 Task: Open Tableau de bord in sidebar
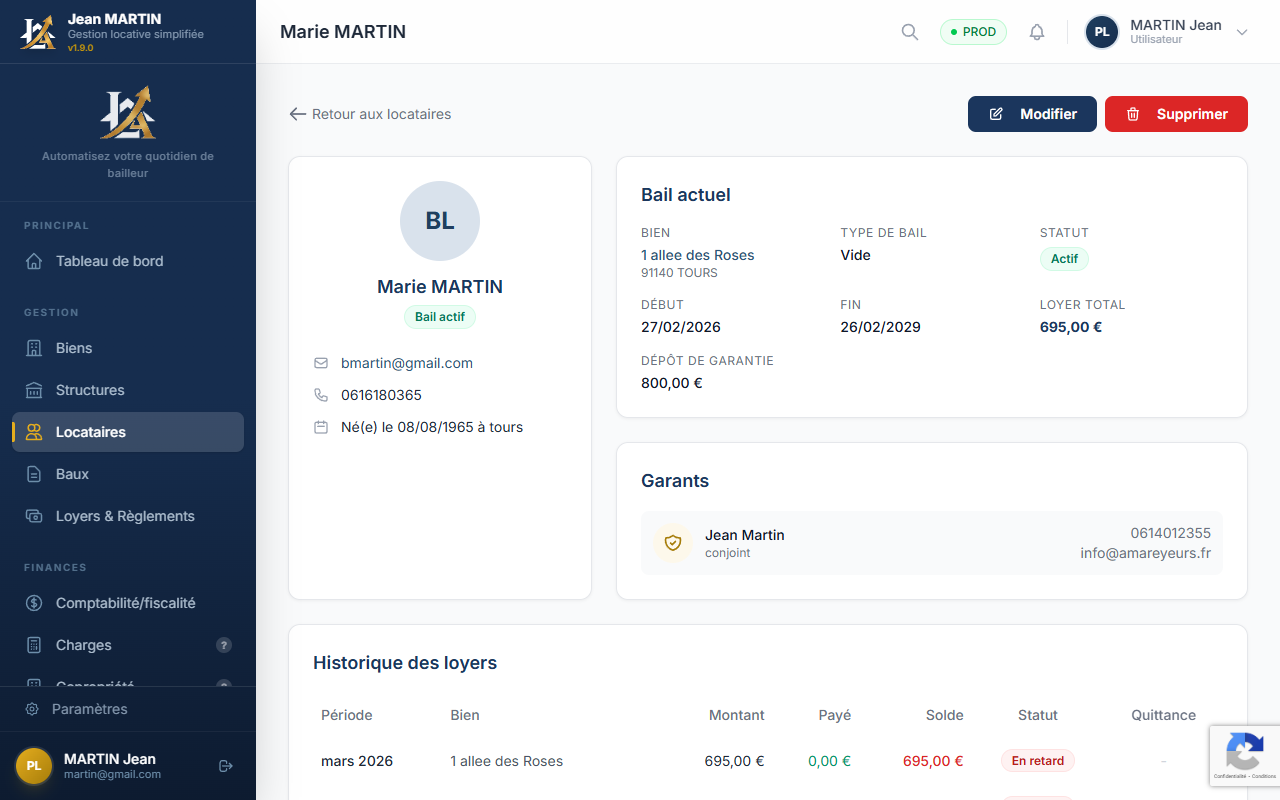[109, 261]
